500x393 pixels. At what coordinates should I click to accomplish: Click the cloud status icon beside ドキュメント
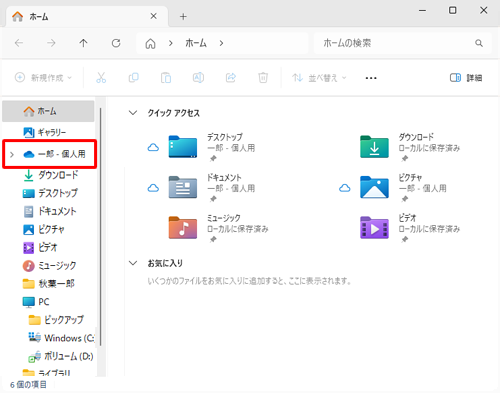(153, 188)
